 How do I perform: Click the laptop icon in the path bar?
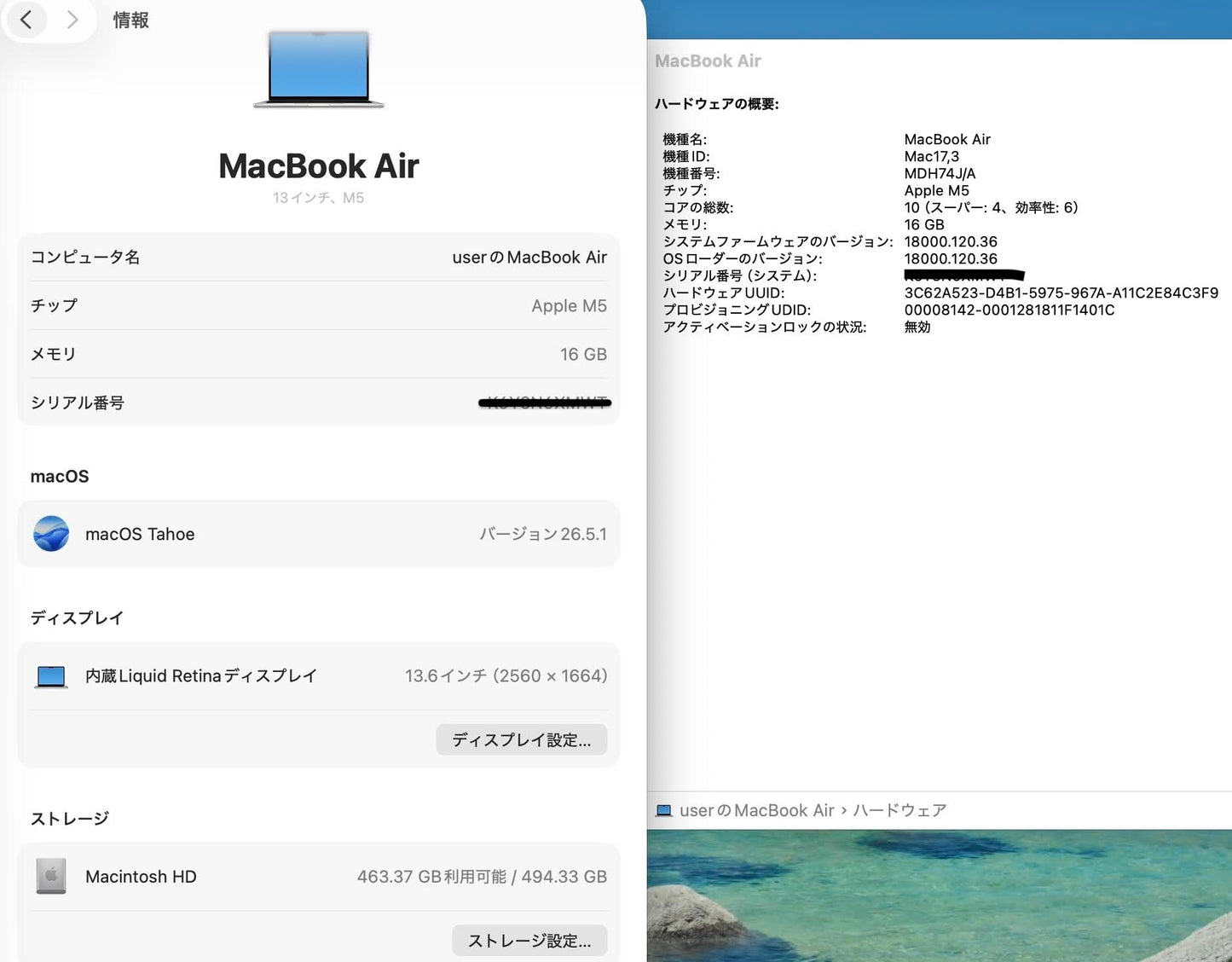pos(663,810)
